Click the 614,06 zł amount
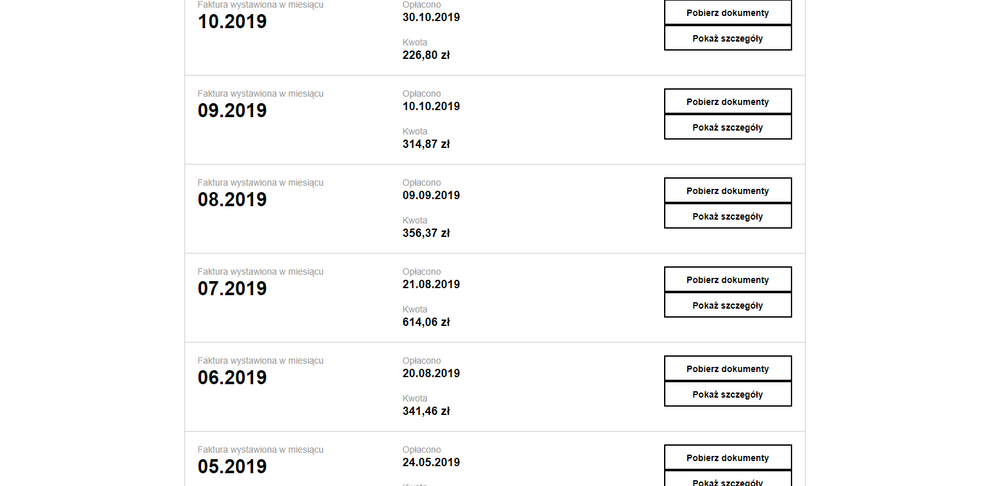The image size is (999, 486). tap(426, 322)
